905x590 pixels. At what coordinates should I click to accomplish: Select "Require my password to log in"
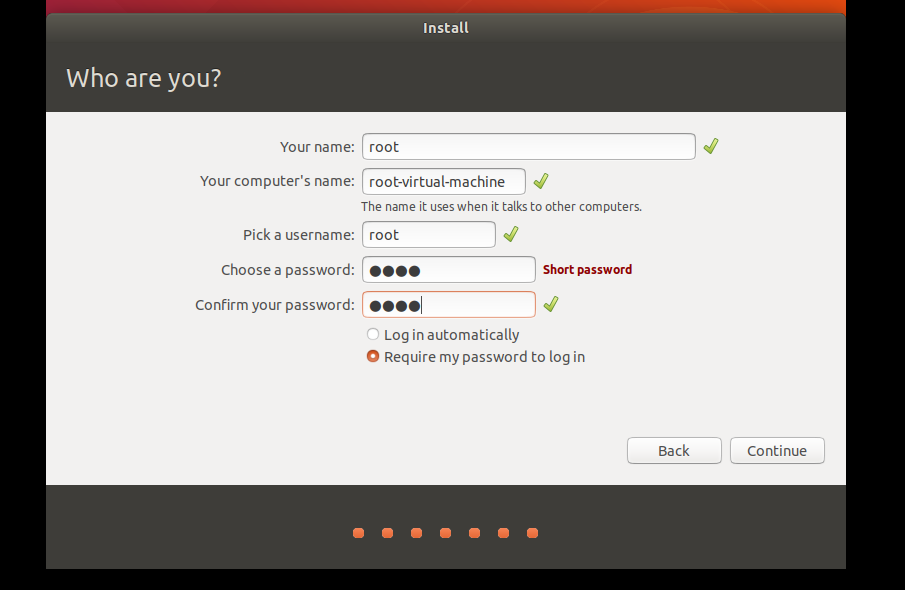click(372, 356)
